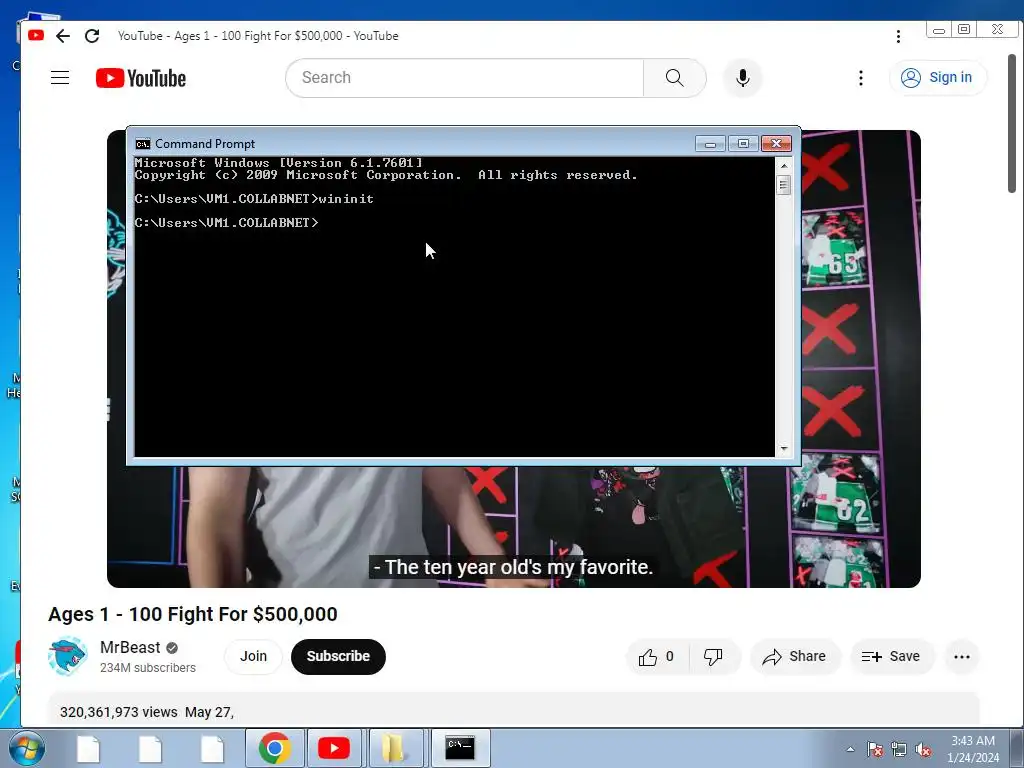Subscribe to MrBeast
This screenshot has height=768, width=1024.
tap(338, 656)
